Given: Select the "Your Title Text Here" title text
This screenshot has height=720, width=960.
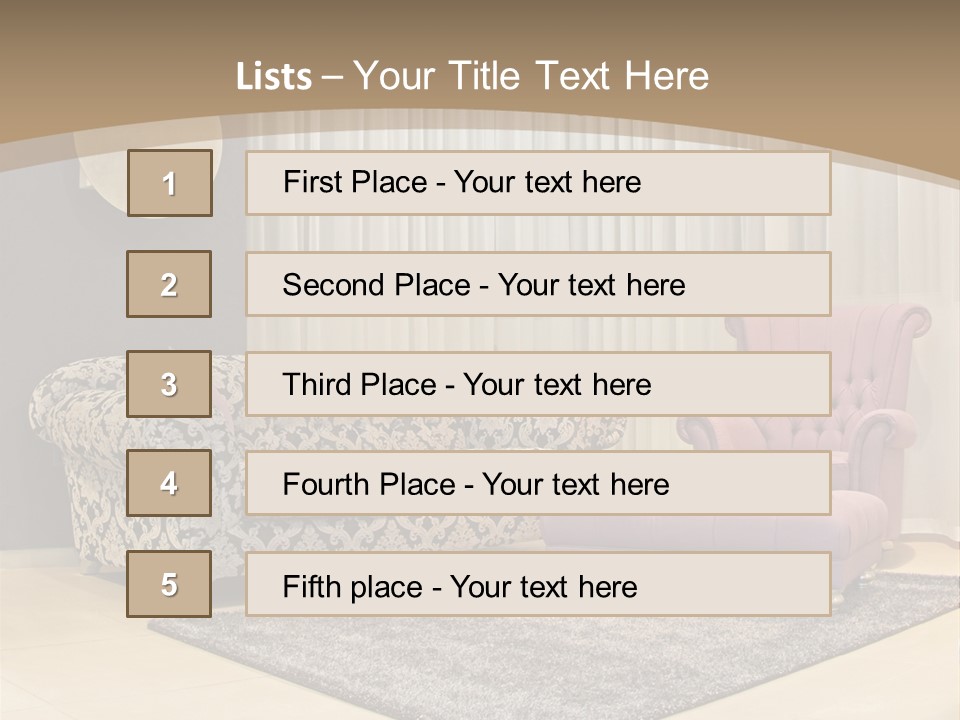Looking at the screenshot, I should pos(531,76).
